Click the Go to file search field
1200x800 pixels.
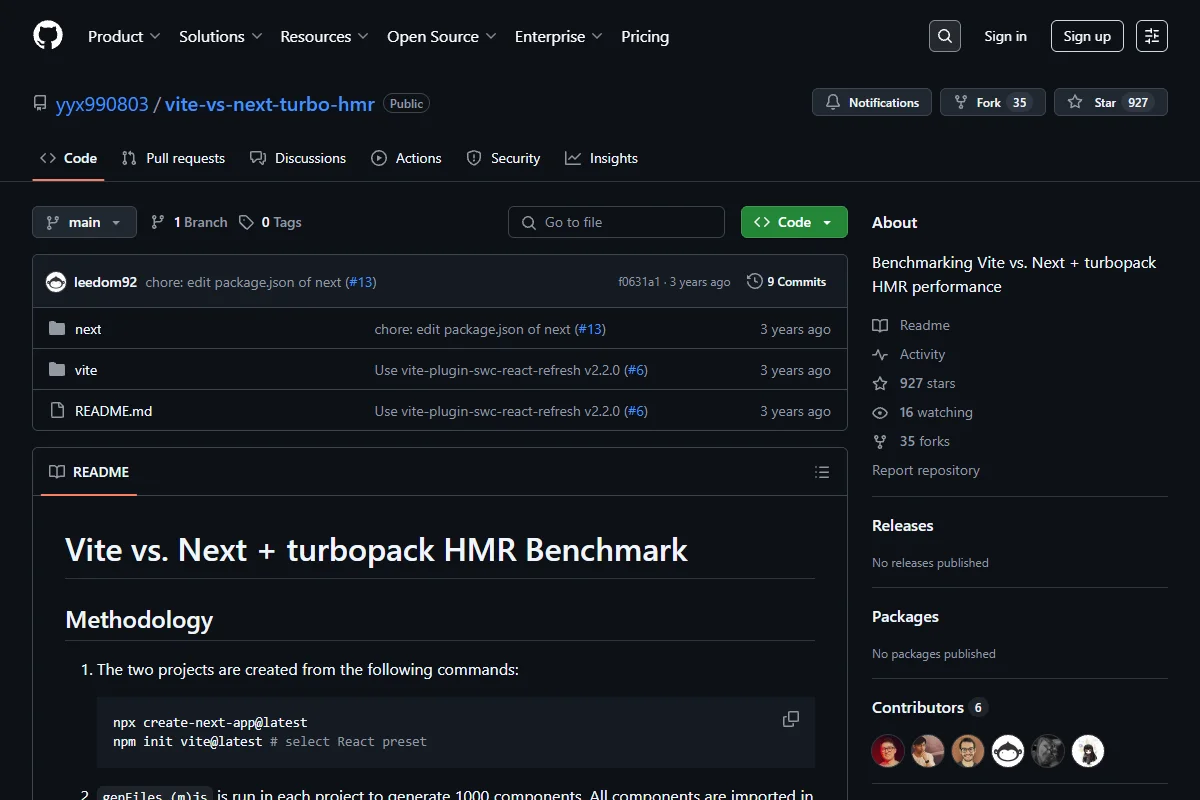(x=616, y=222)
